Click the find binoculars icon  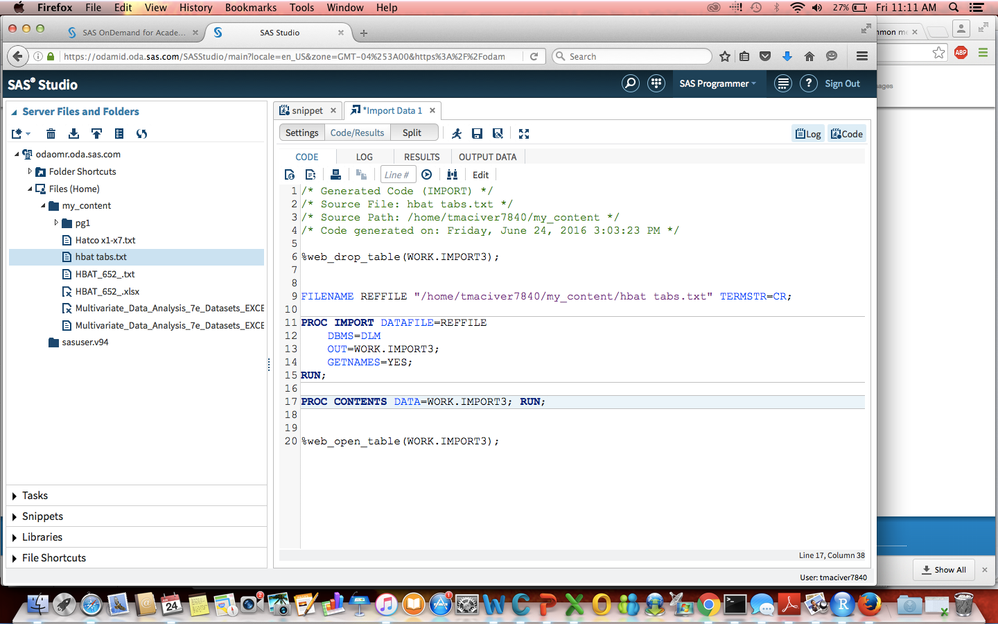point(452,174)
